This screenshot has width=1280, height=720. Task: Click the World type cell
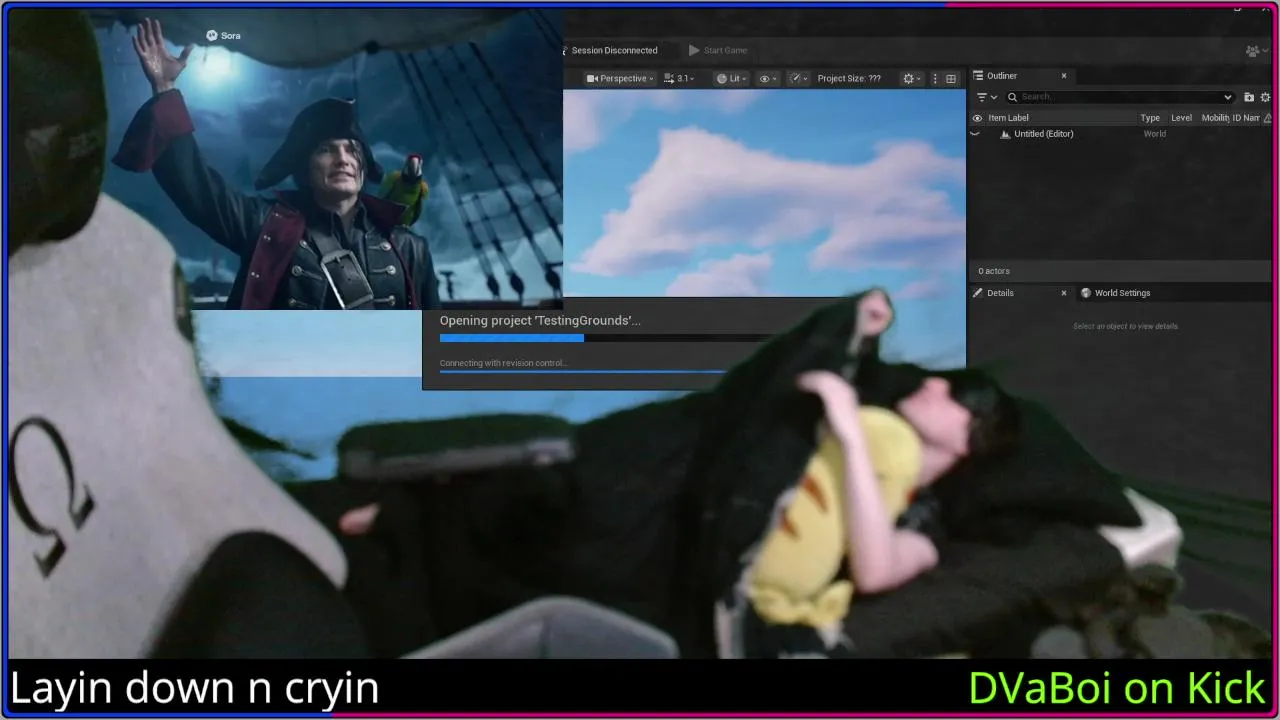(x=1154, y=134)
